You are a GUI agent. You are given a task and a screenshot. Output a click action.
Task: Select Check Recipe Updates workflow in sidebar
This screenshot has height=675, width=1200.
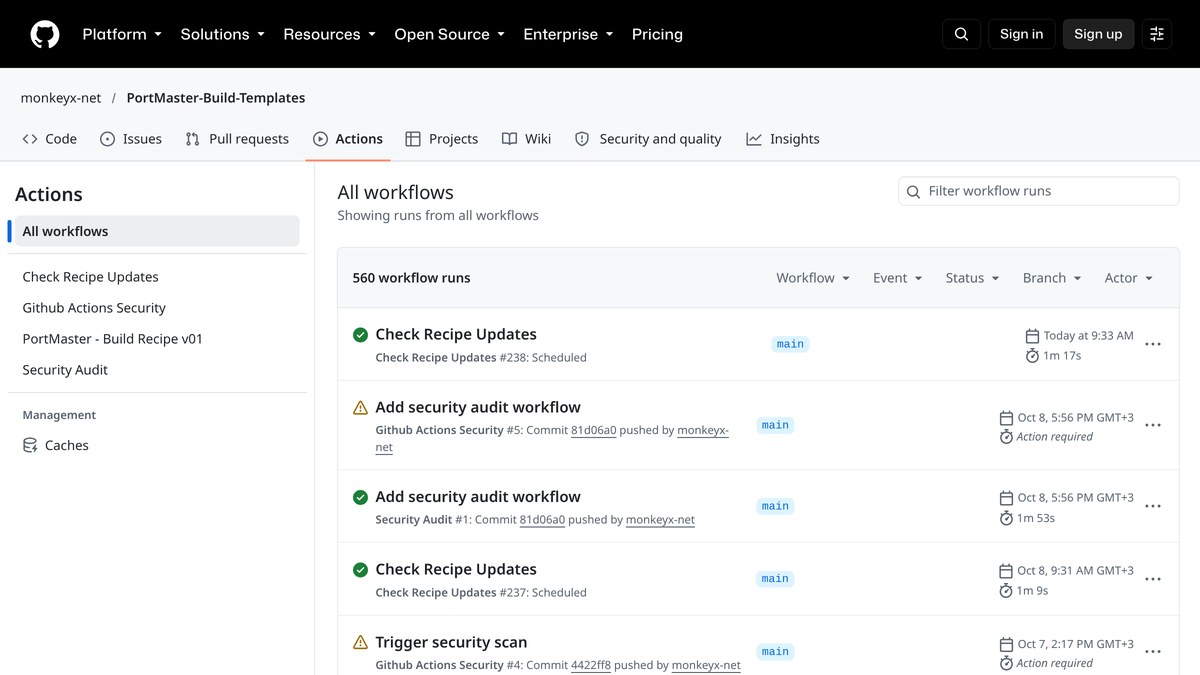click(x=157, y=277)
